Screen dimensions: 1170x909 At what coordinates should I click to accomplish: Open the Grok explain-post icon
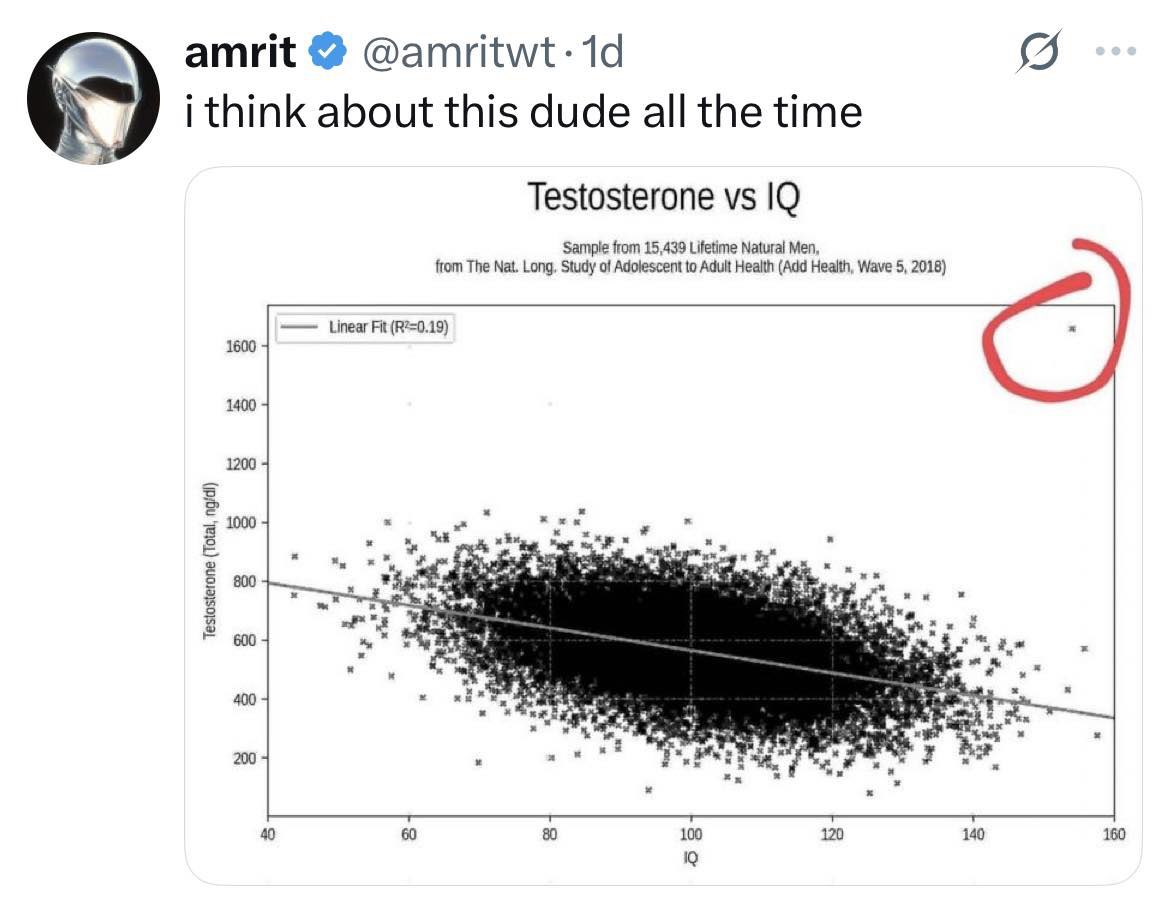(x=1038, y=51)
